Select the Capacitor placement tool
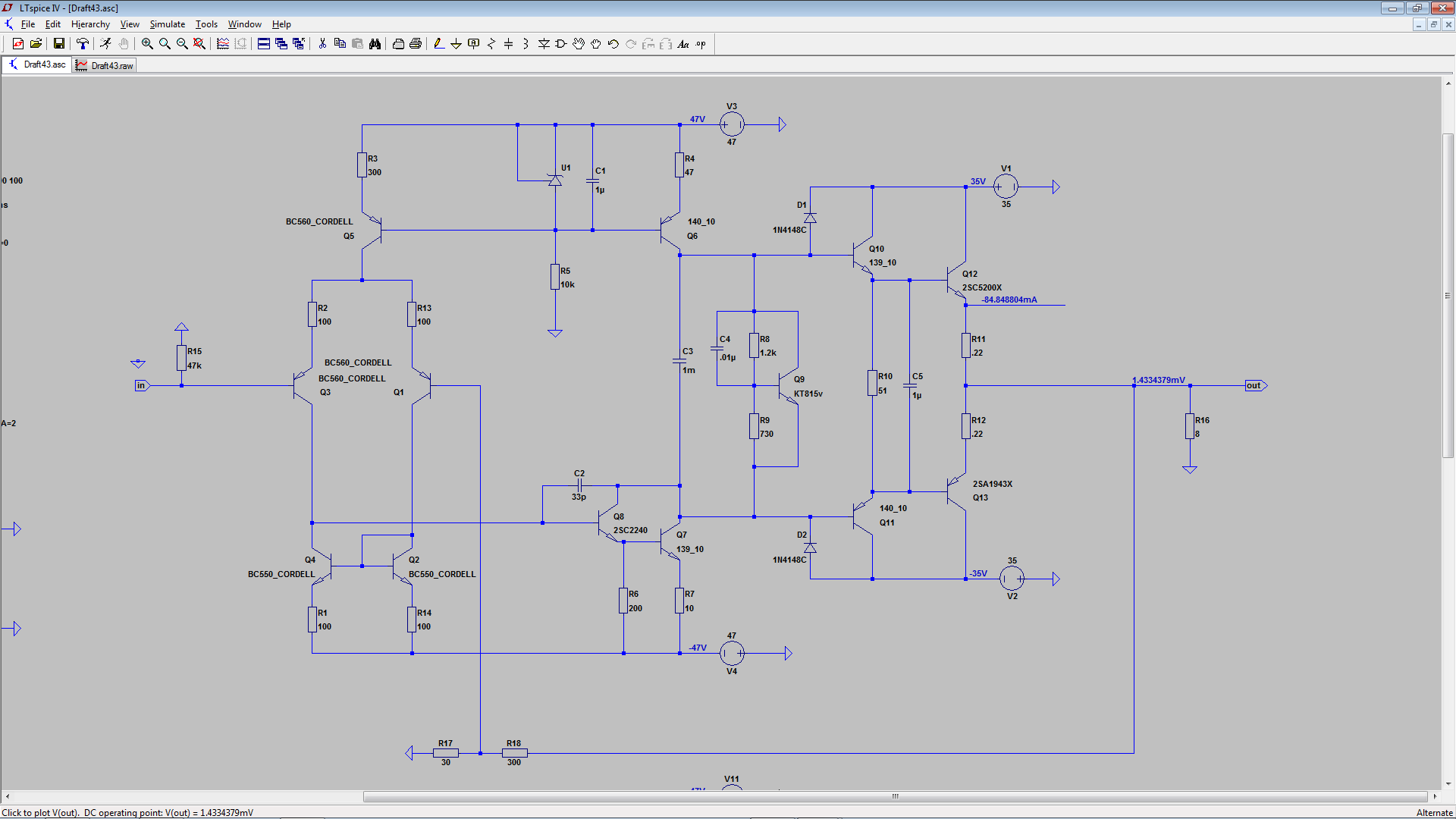The width and height of the screenshot is (1456, 819). pyautogui.click(x=508, y=44)
